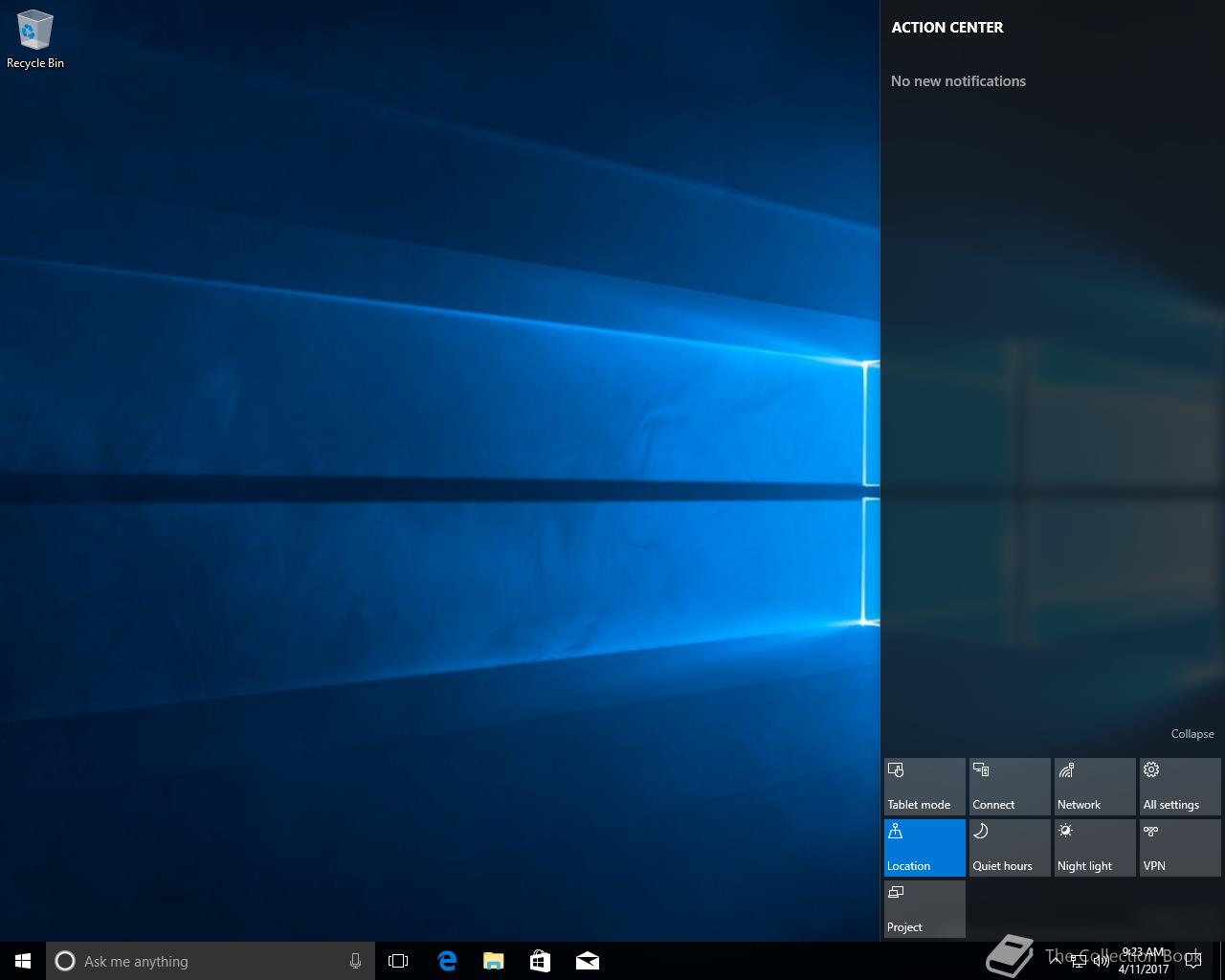Turn off the Location quick action

coord(924,848)
